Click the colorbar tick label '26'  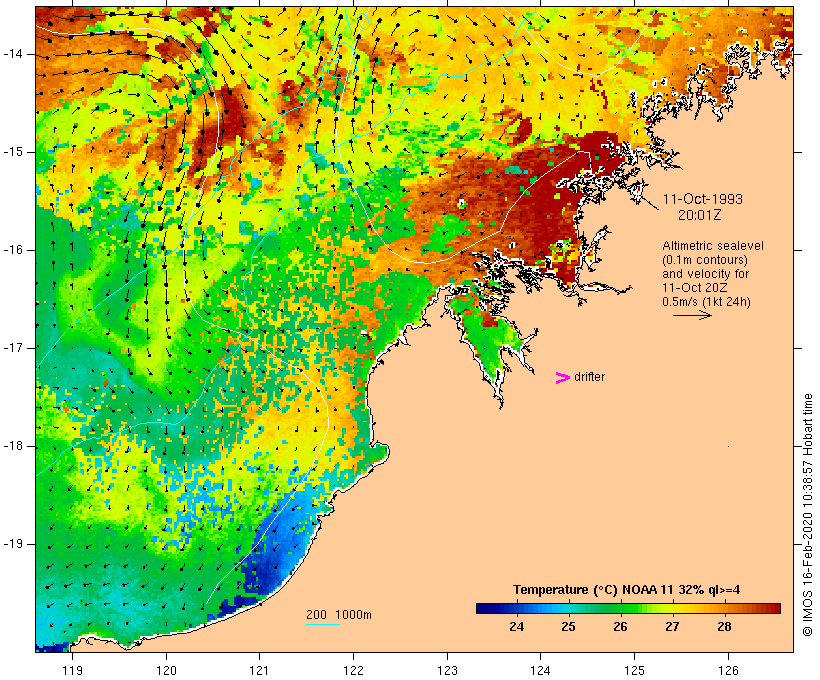click(x=620, y=626)
